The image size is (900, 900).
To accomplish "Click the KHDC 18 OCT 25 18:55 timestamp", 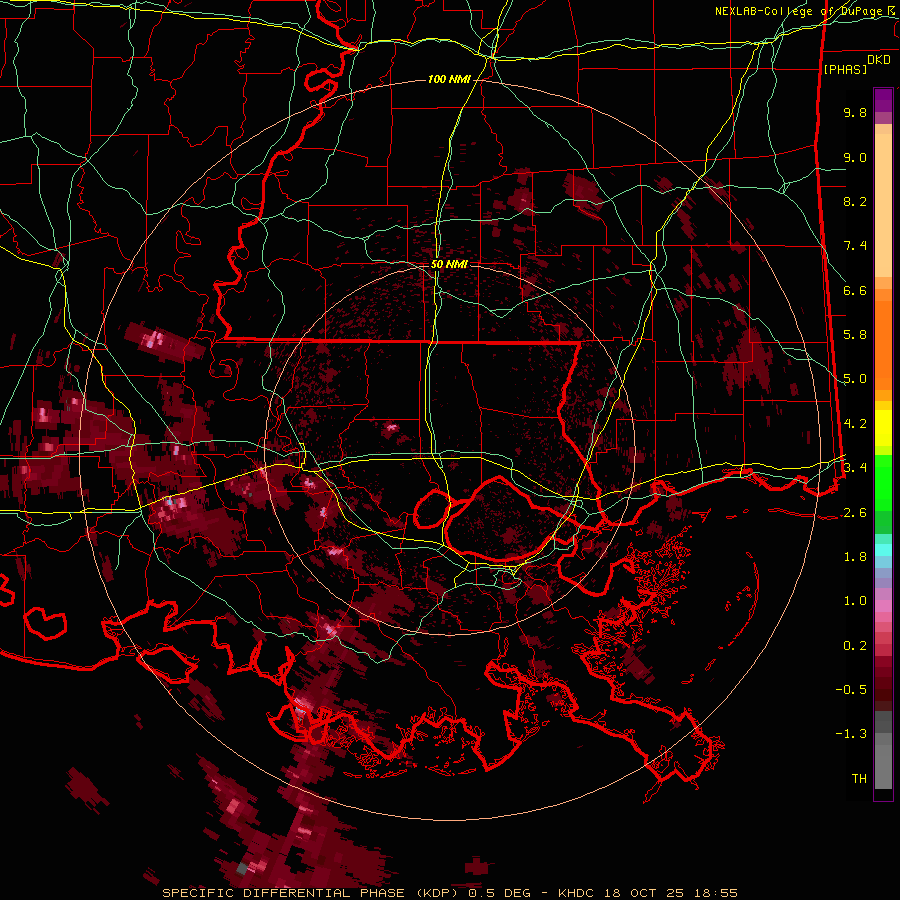I will tap(648, 893).
